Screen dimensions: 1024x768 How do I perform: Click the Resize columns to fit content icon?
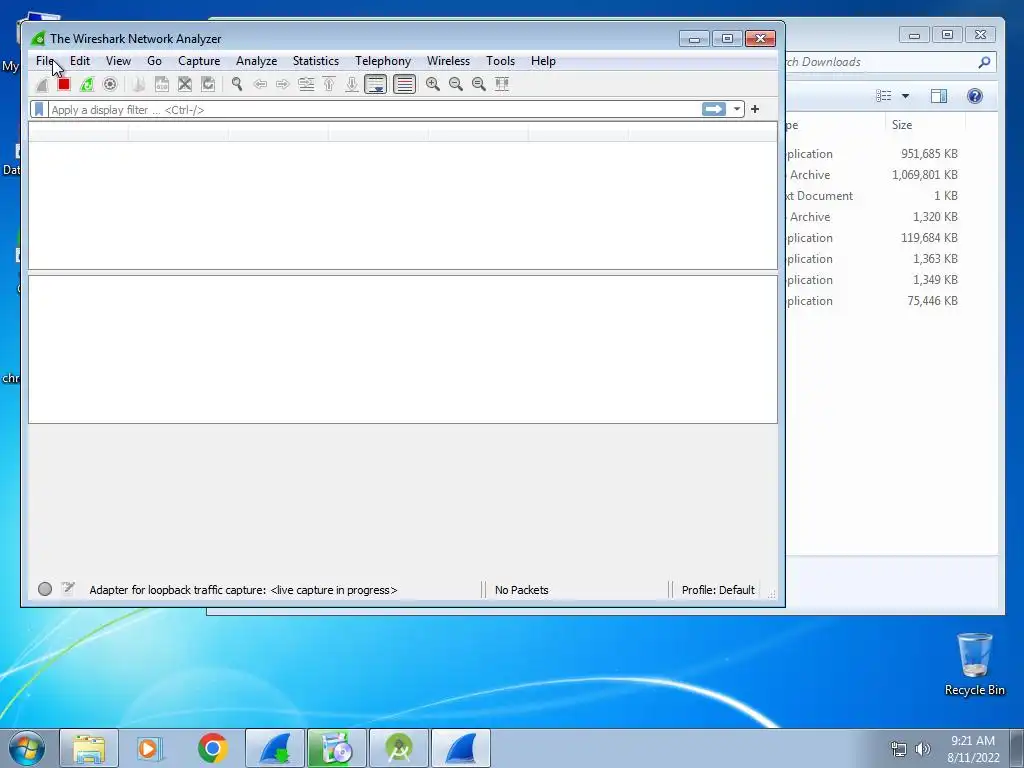coord(502,84)
